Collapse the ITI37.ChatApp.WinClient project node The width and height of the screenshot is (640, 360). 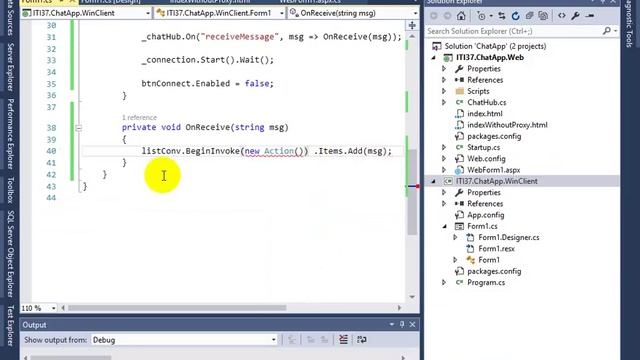tap(433, 181)
